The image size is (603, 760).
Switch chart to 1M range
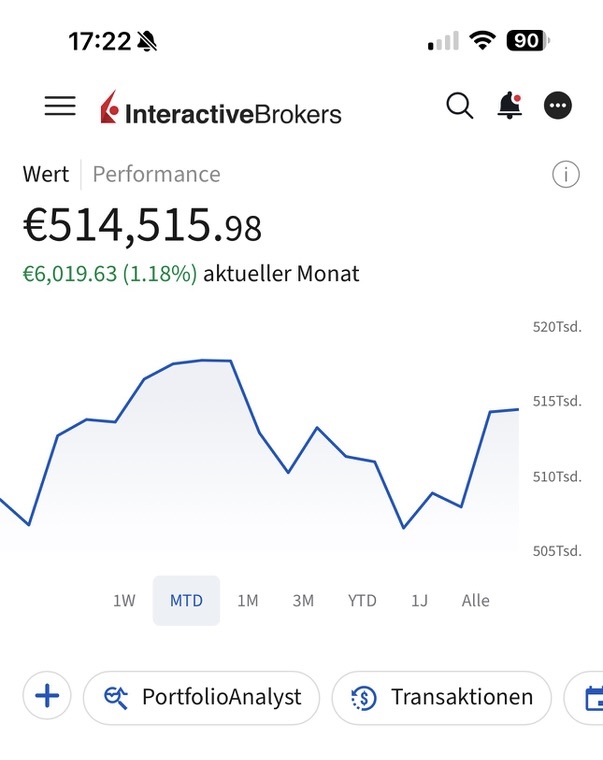click(248, 600)
